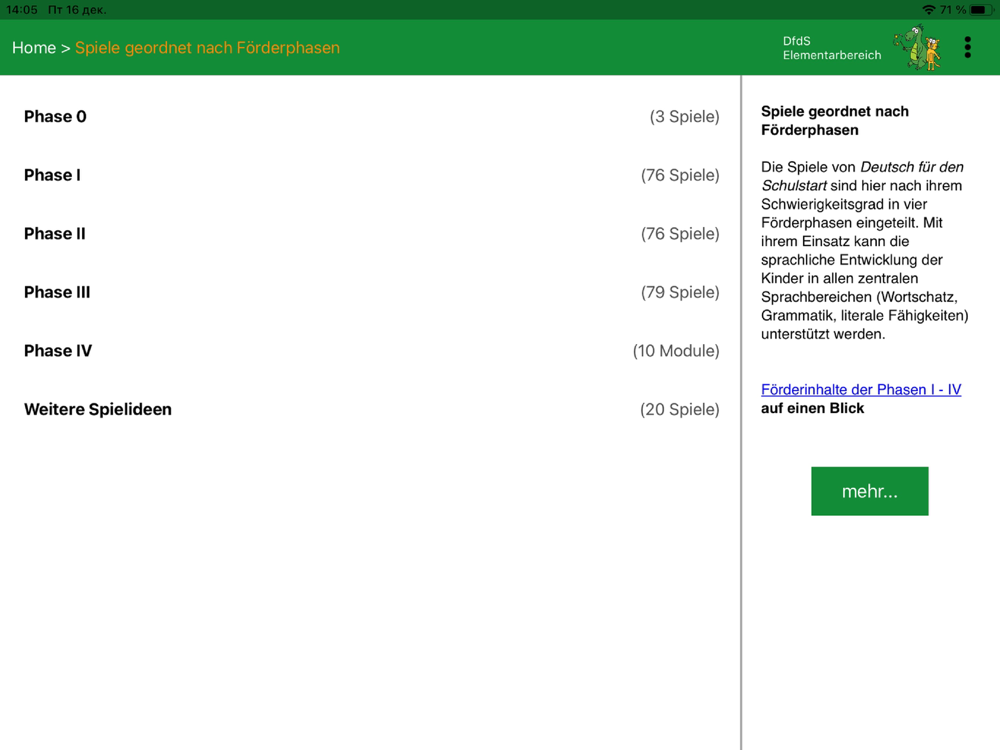Viewport: 1000px width, 750px height.
Task: Tap the Wi-Fi status icon
Action: [x=929, y=10]
